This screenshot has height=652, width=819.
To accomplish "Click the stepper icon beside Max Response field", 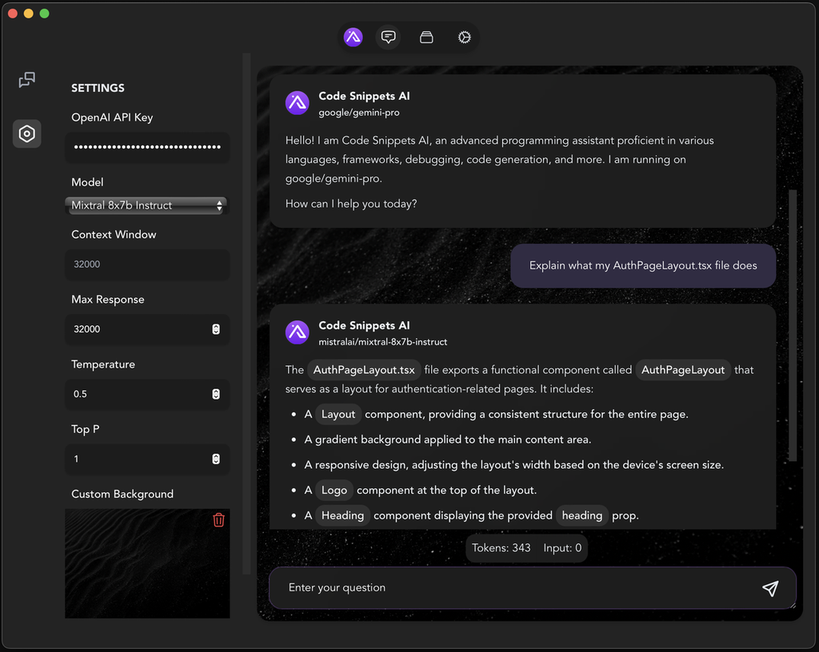I will 215,329.
